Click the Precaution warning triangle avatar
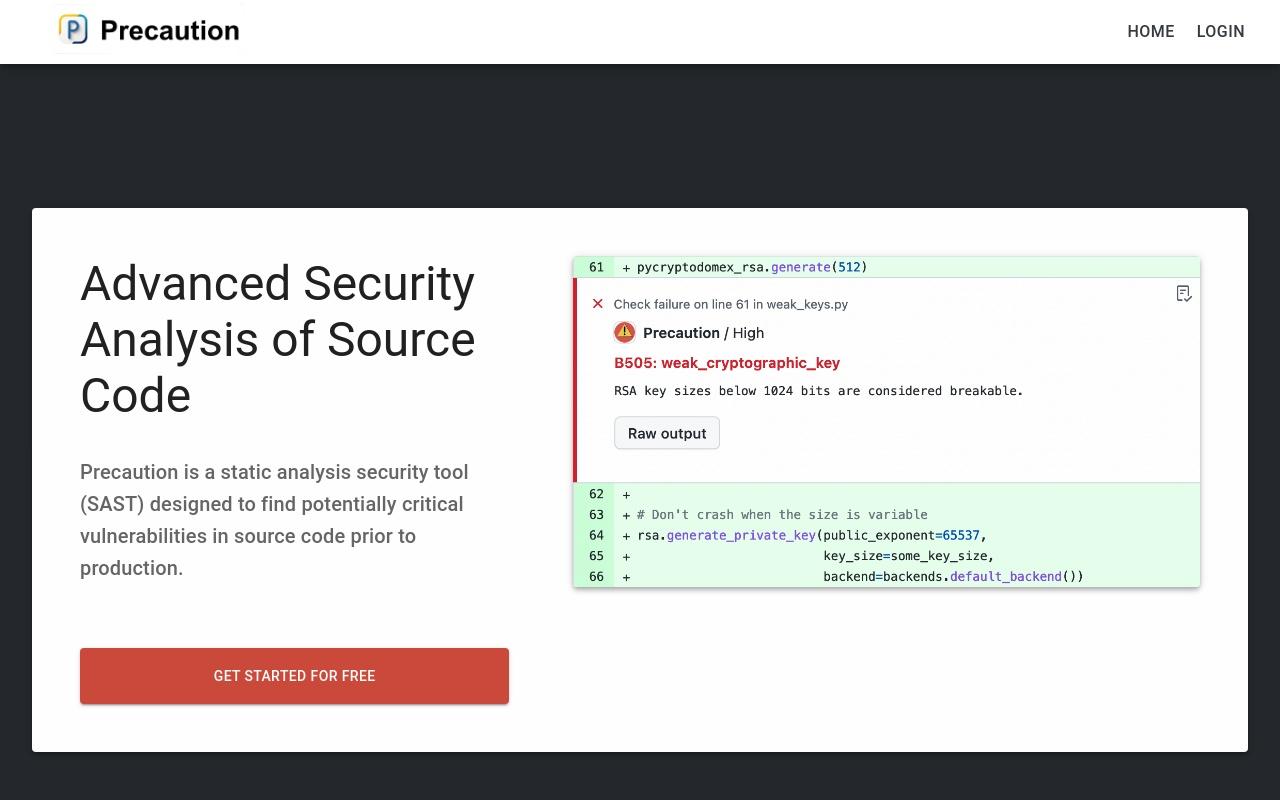The height and width of the screenshot is (800, 1280). (x=624, y=332)
